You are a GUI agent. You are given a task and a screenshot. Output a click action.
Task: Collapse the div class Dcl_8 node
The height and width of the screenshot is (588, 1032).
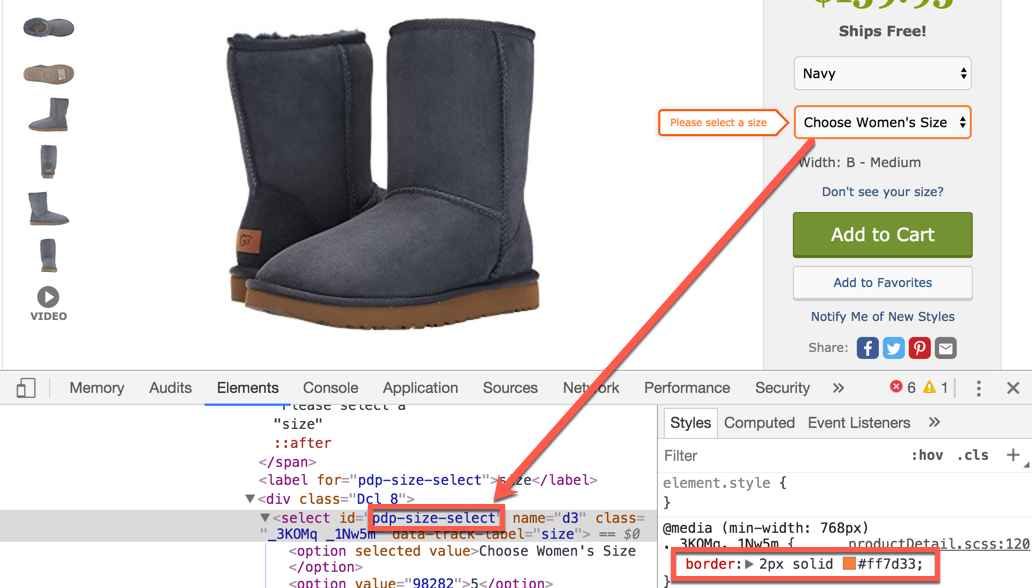point(250,498)
